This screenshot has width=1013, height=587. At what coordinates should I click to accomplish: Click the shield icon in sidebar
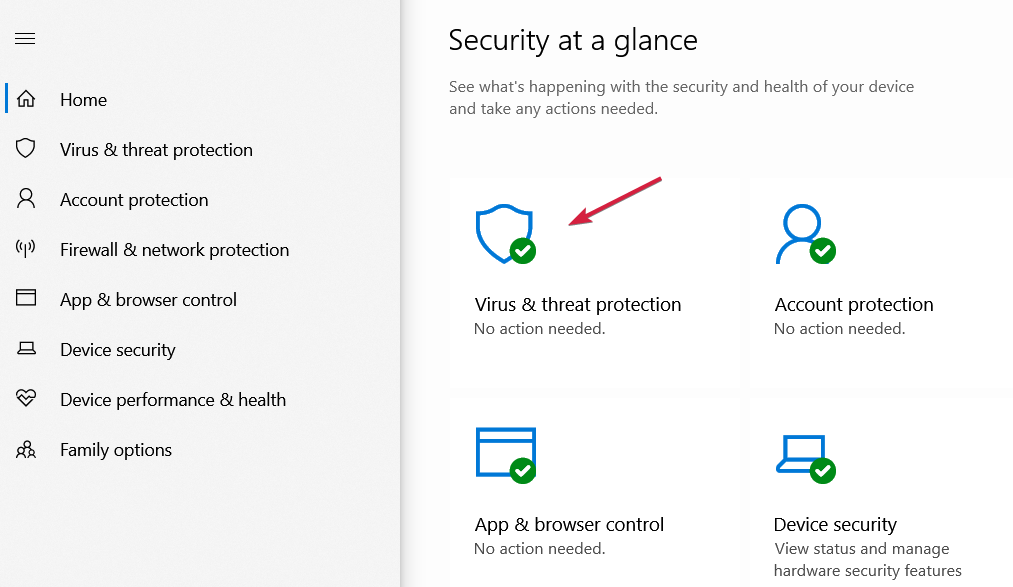(x=26, y=149)
